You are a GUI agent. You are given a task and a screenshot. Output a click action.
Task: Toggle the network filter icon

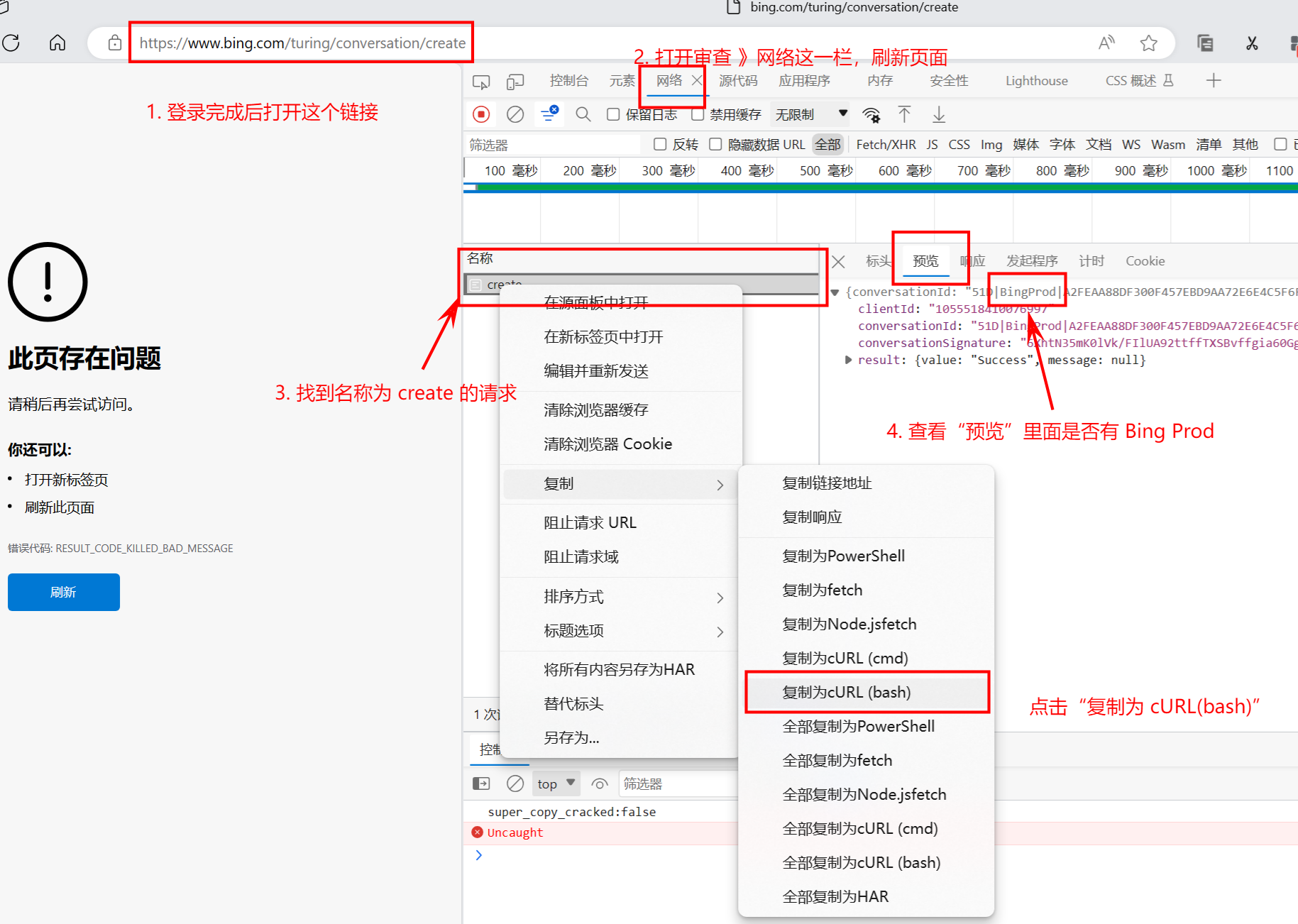[x=549, y=114]
